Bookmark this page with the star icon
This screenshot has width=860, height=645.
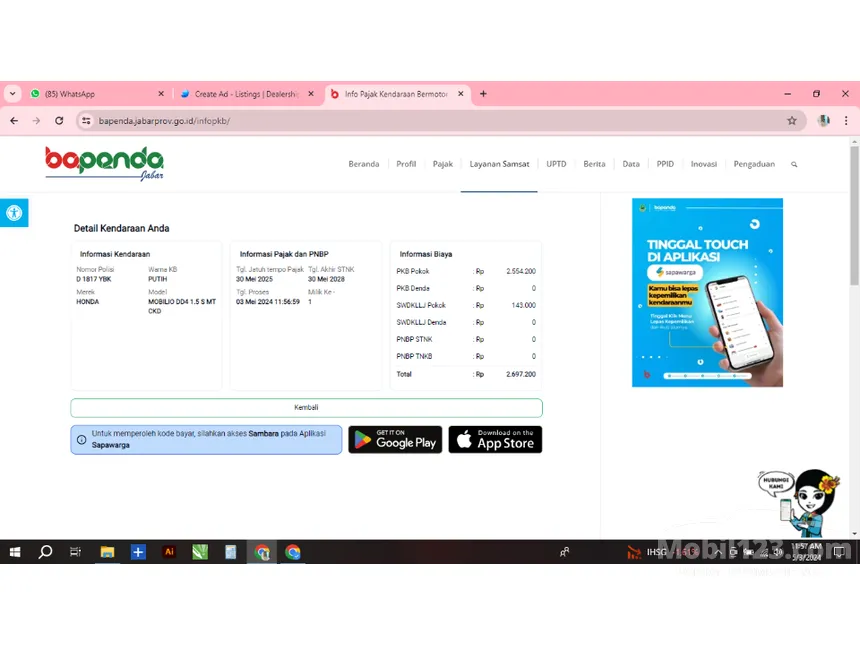[x=792, y=121]
